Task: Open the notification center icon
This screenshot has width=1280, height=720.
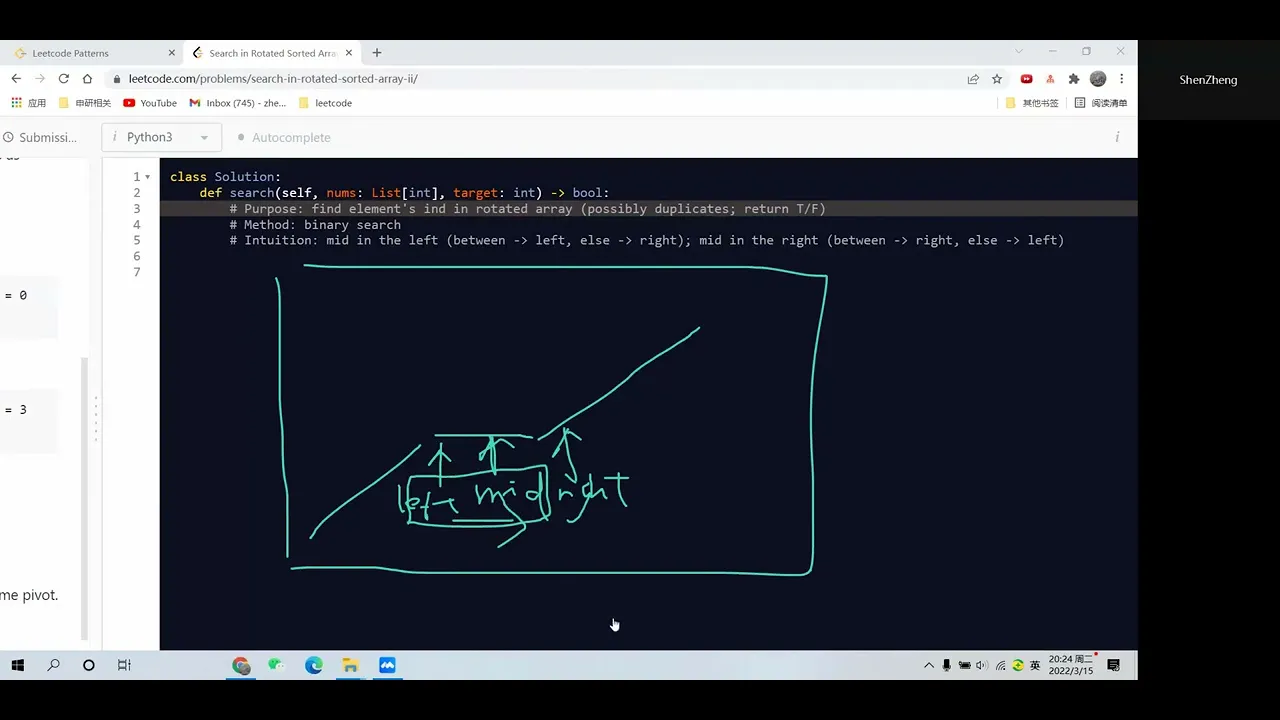Action: tap(1114, 665)
